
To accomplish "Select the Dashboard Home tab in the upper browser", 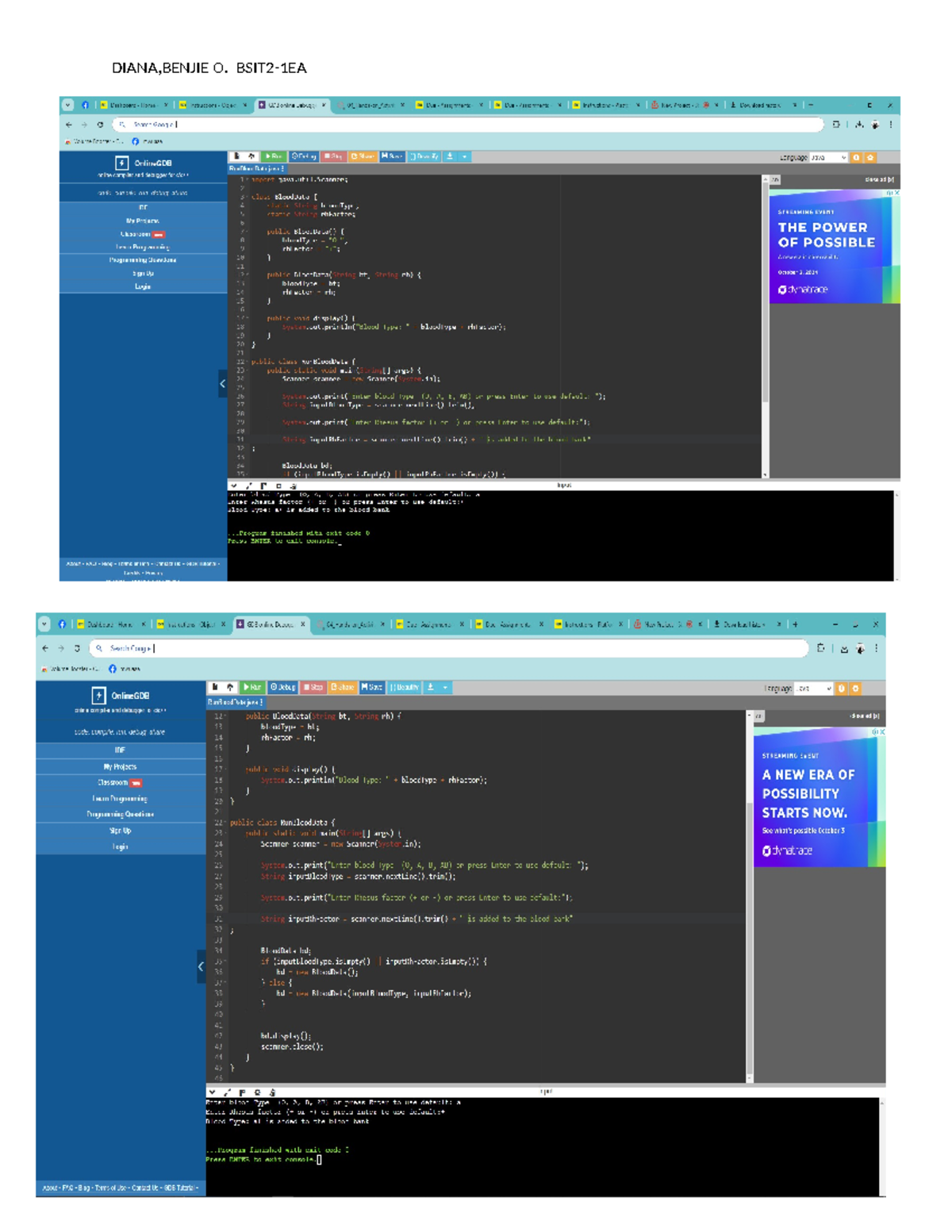I will [132, 105].
